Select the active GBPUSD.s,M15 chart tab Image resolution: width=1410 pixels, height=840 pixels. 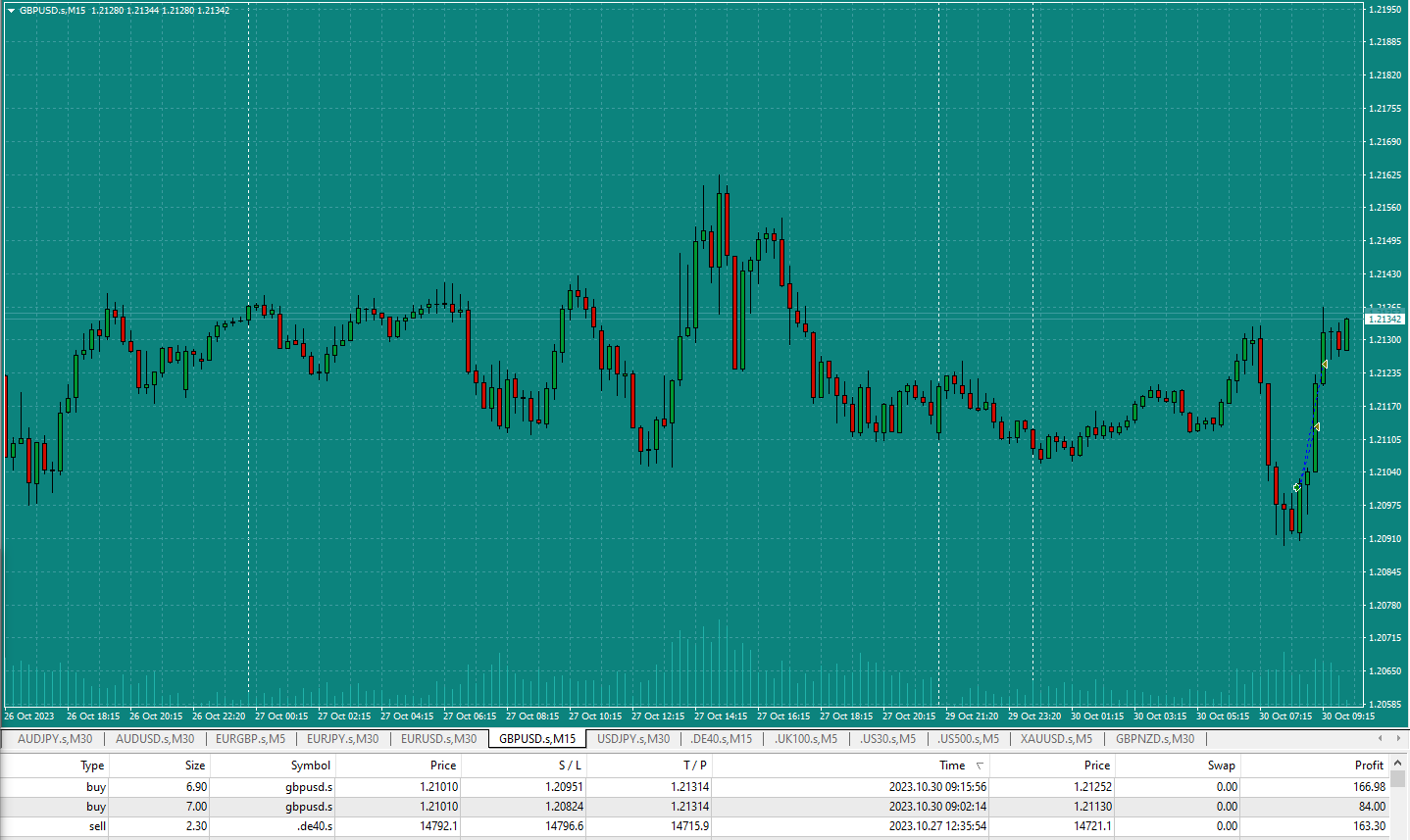click(x=537, y=739)
